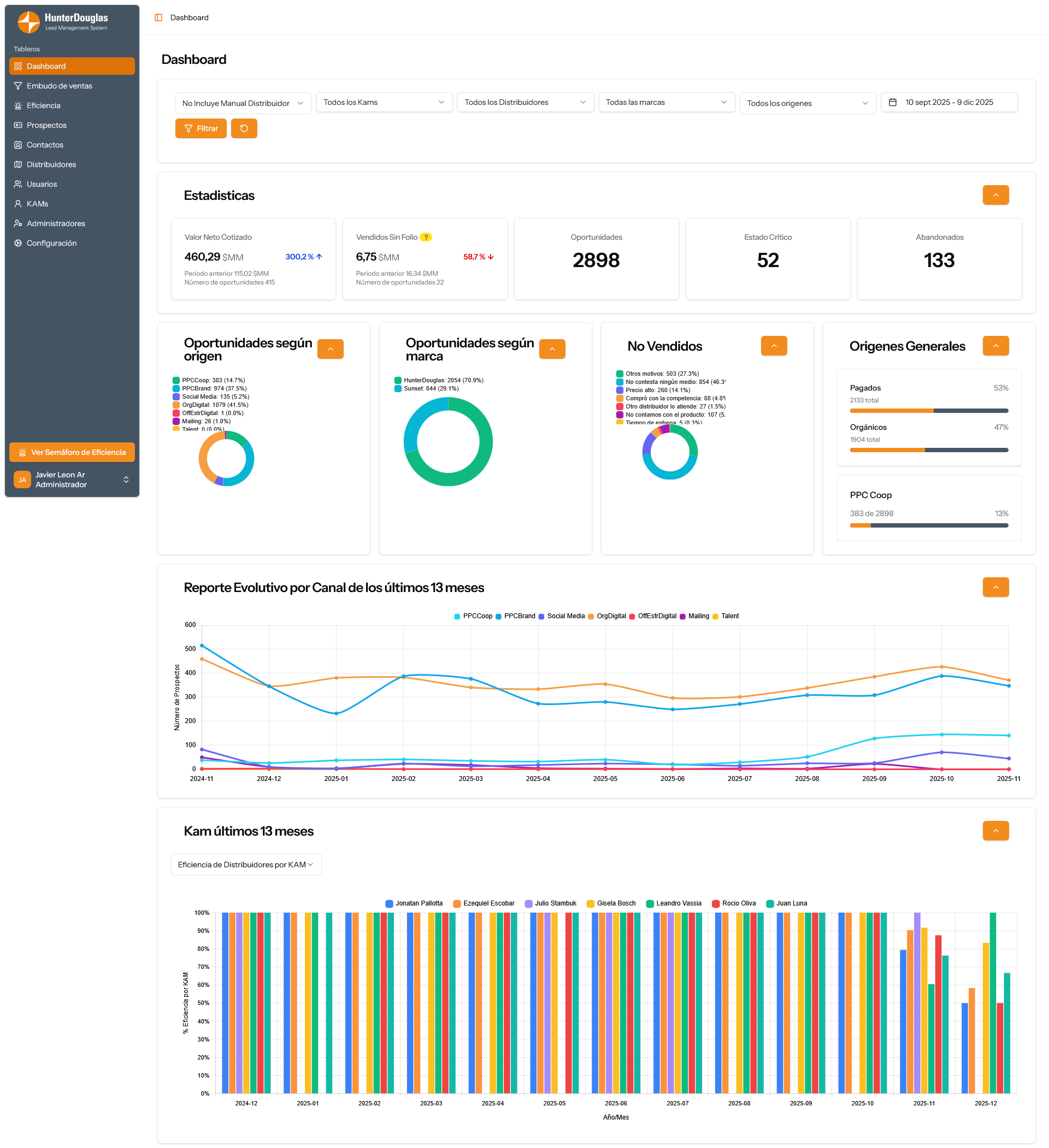Open the Eficiencia de Distribuidores por KAM selector
1049x1148 pixels.
(245, 865)
